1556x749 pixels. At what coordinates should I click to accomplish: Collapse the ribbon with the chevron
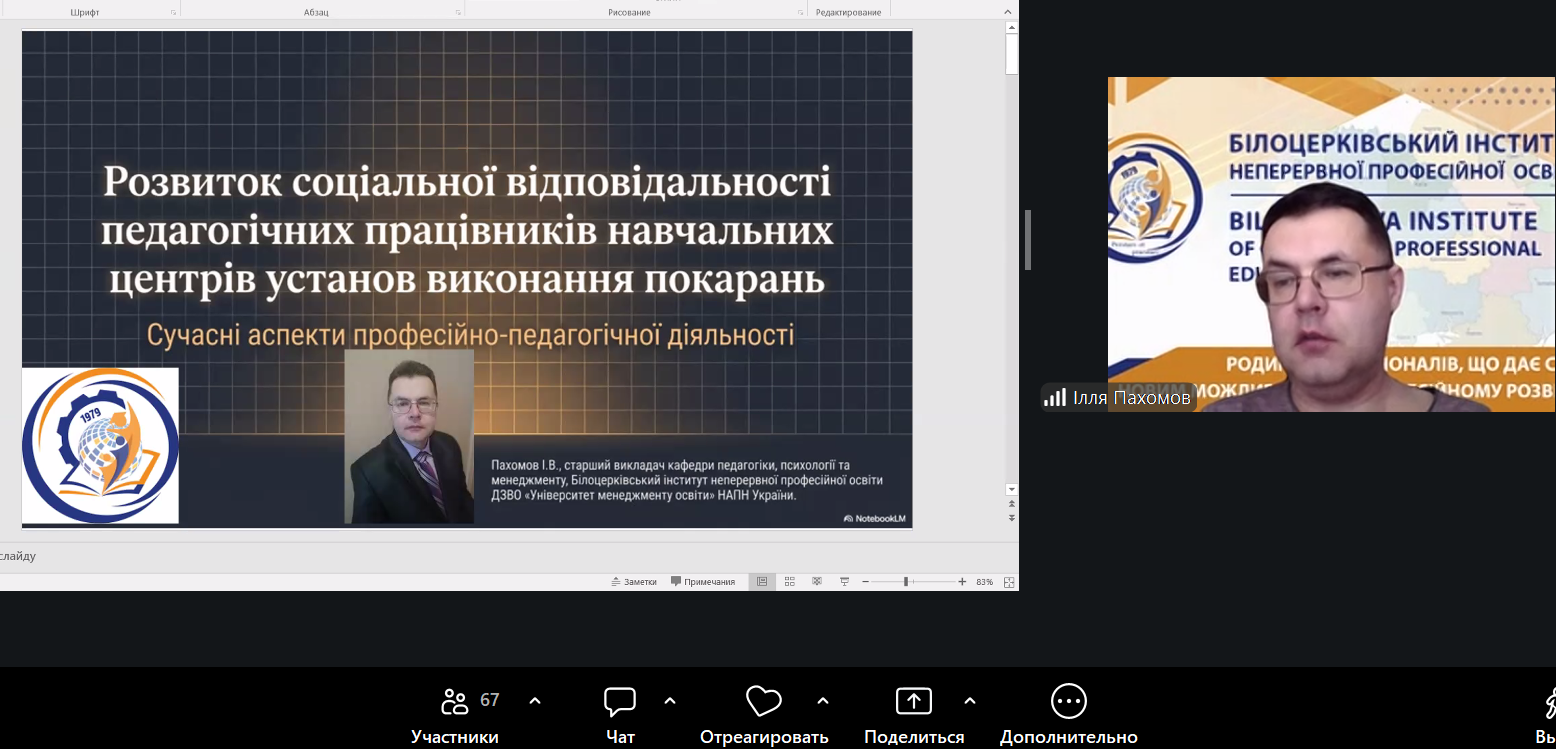point(1008,12)
